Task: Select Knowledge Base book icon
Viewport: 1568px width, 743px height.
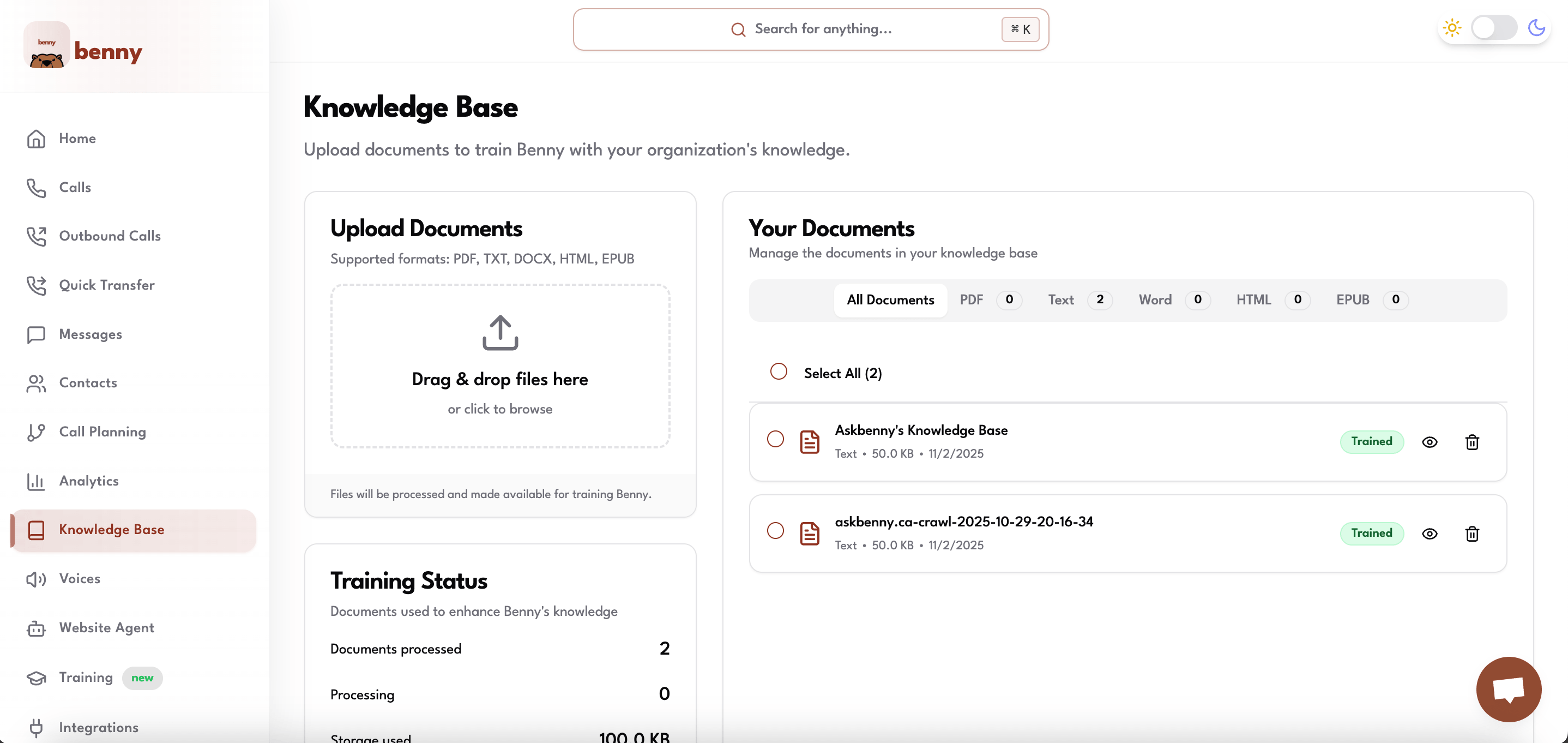Action: [37, 530]
